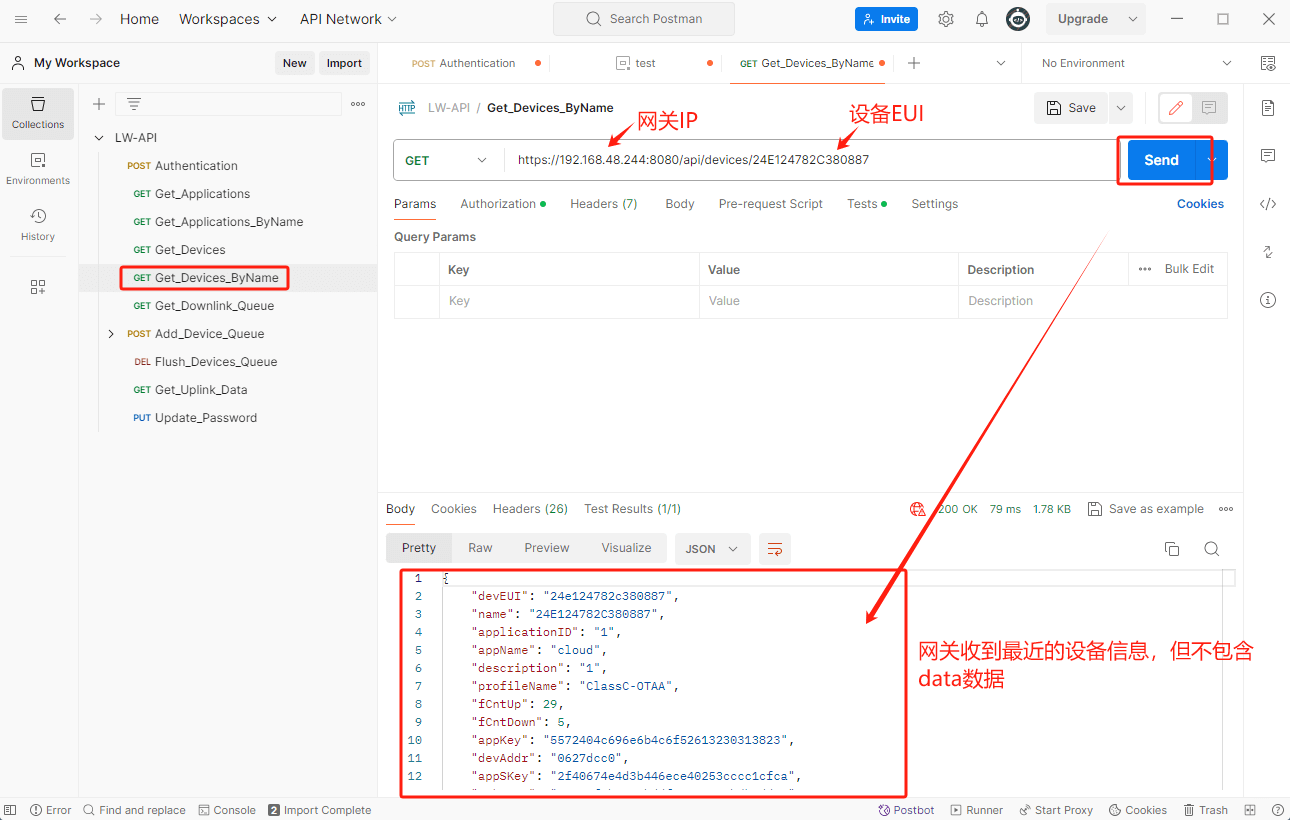Image resolution: width=1290 pixels, height=820 pixels.
Task: Click the network globe icon near status
Action: (917, 509)
